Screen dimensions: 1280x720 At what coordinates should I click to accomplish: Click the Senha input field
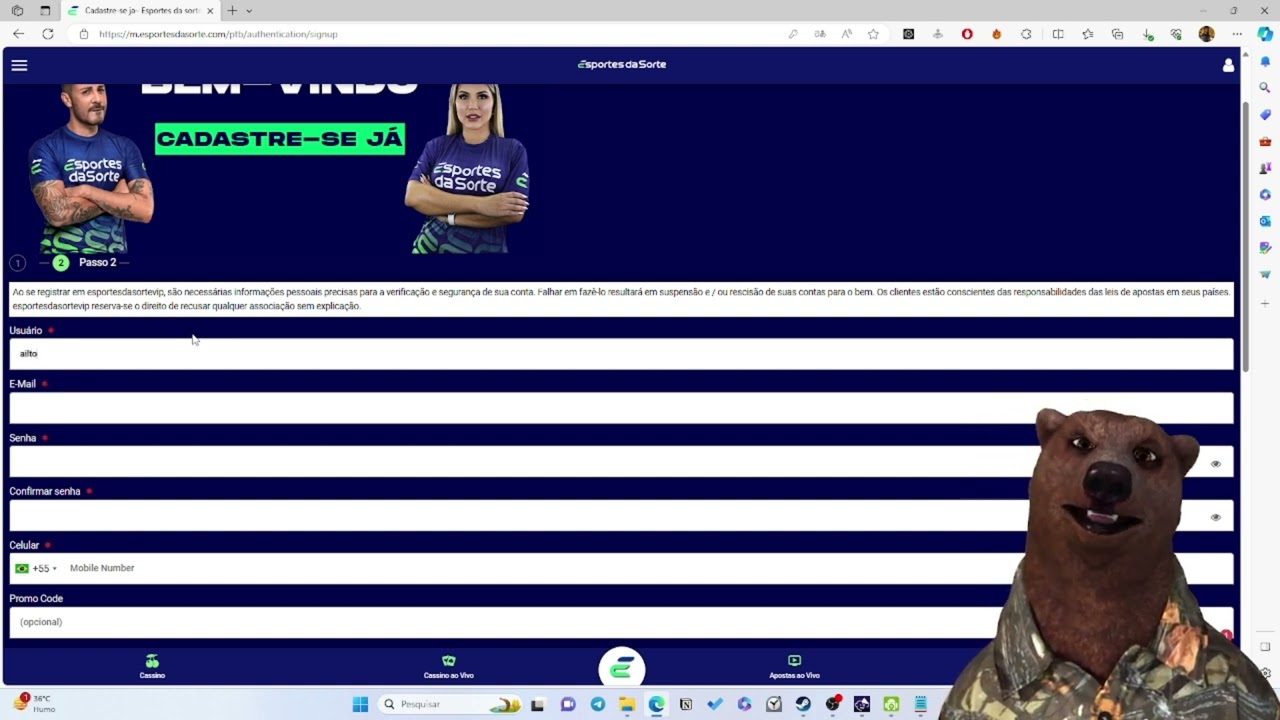621,461
